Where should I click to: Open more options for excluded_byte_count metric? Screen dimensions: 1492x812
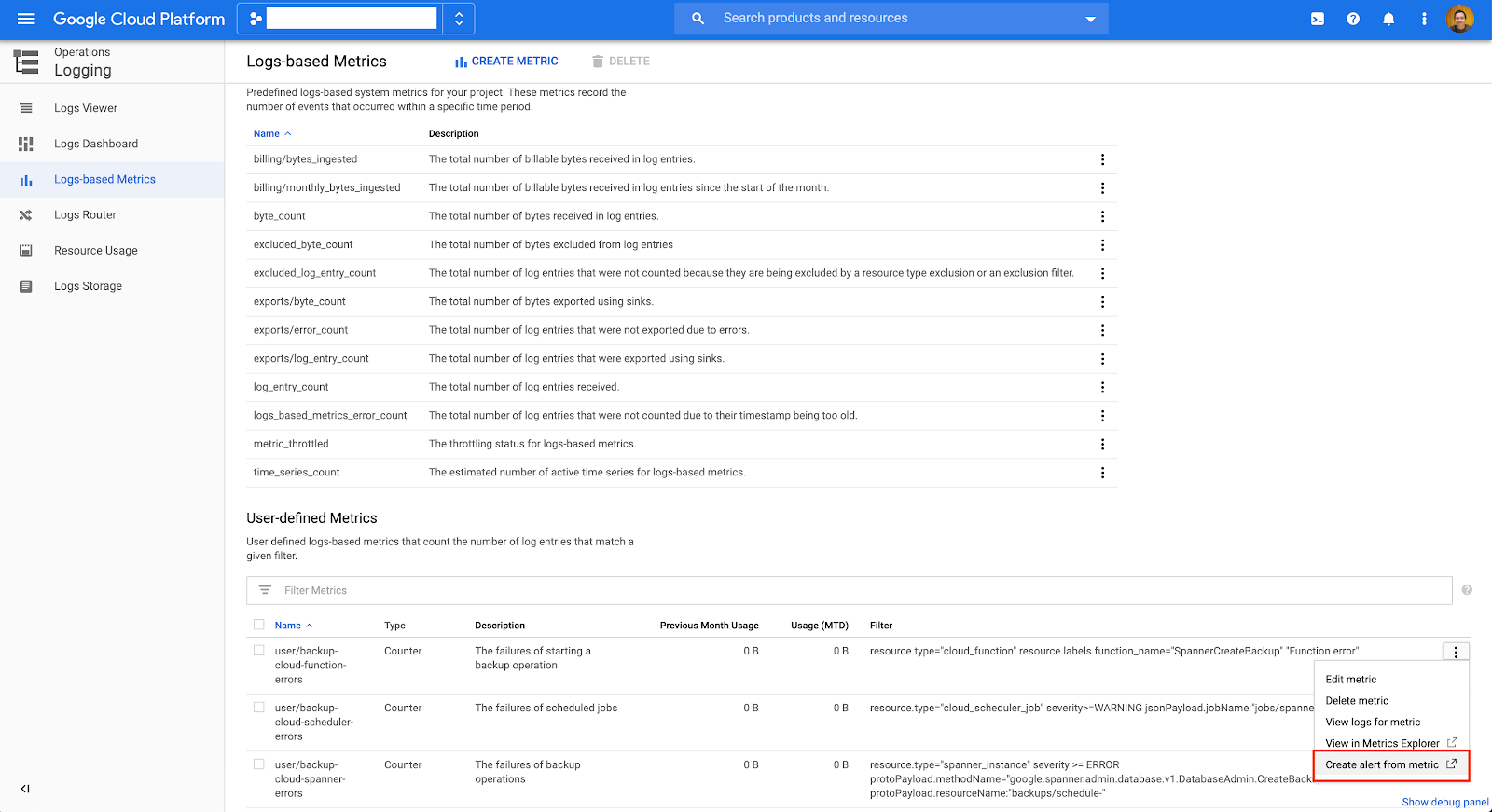[x=1102, y=245]
